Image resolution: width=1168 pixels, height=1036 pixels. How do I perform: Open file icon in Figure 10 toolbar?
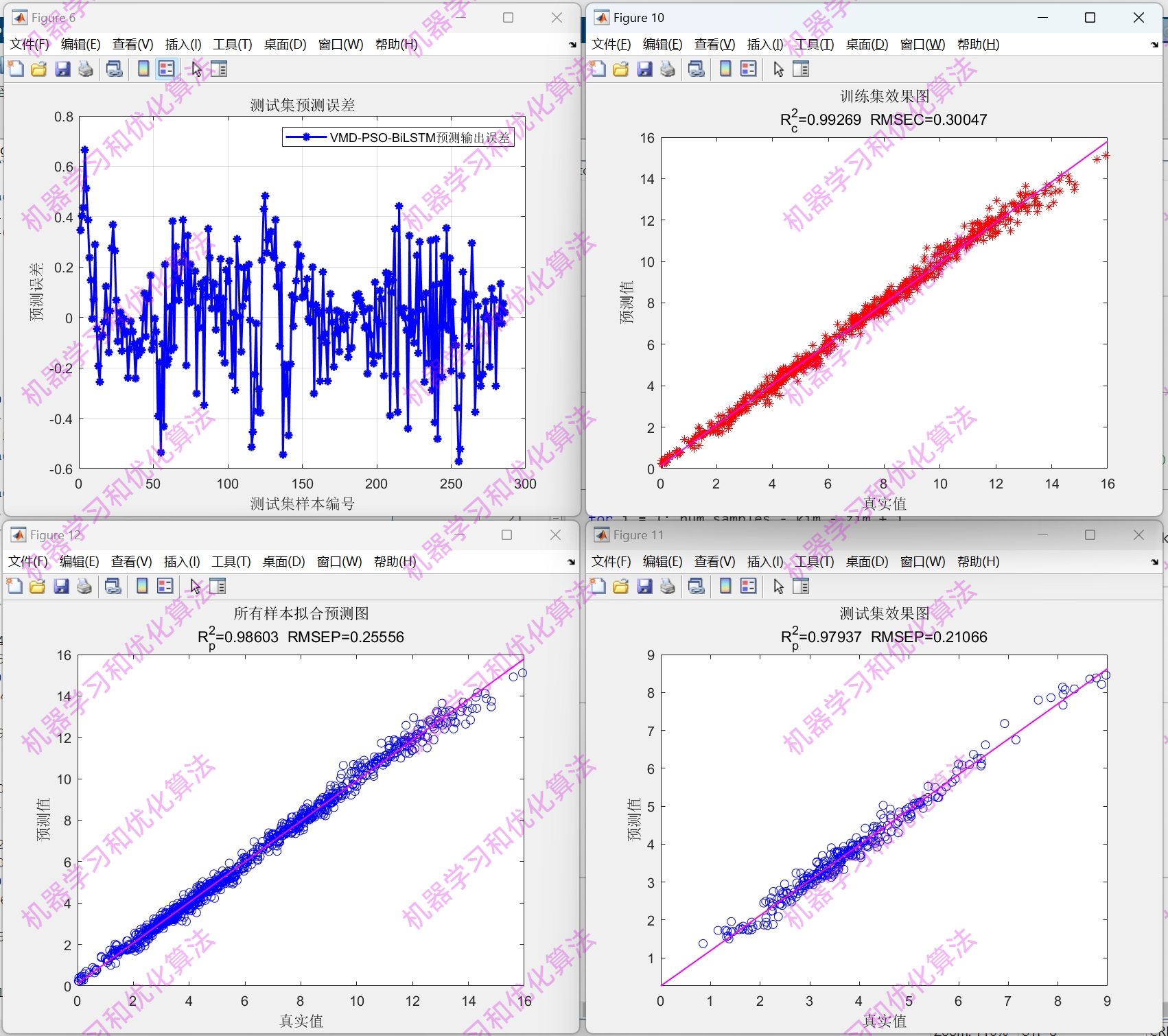(x=621, y=69)
